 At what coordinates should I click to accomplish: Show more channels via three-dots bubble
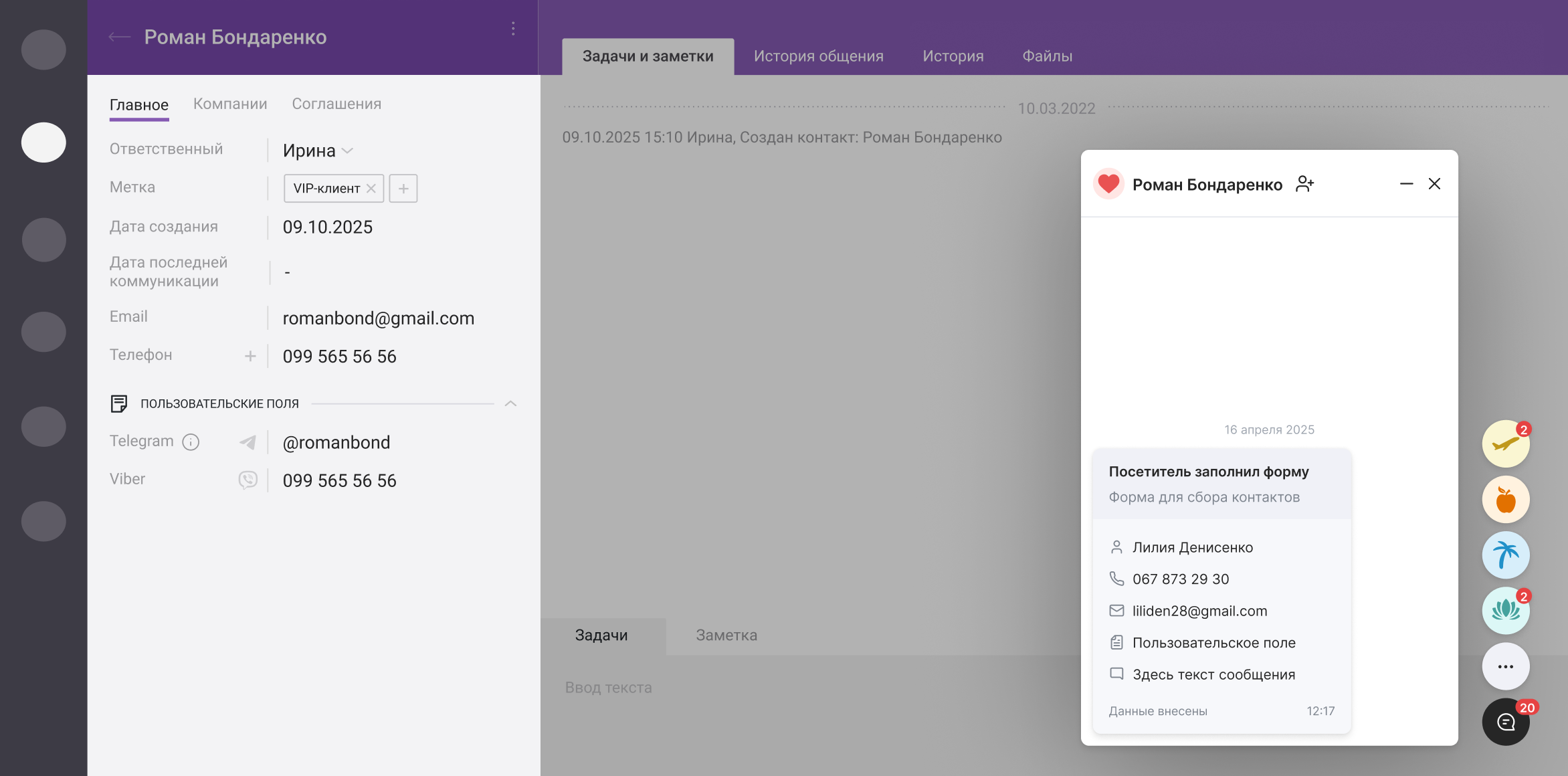1505,666
